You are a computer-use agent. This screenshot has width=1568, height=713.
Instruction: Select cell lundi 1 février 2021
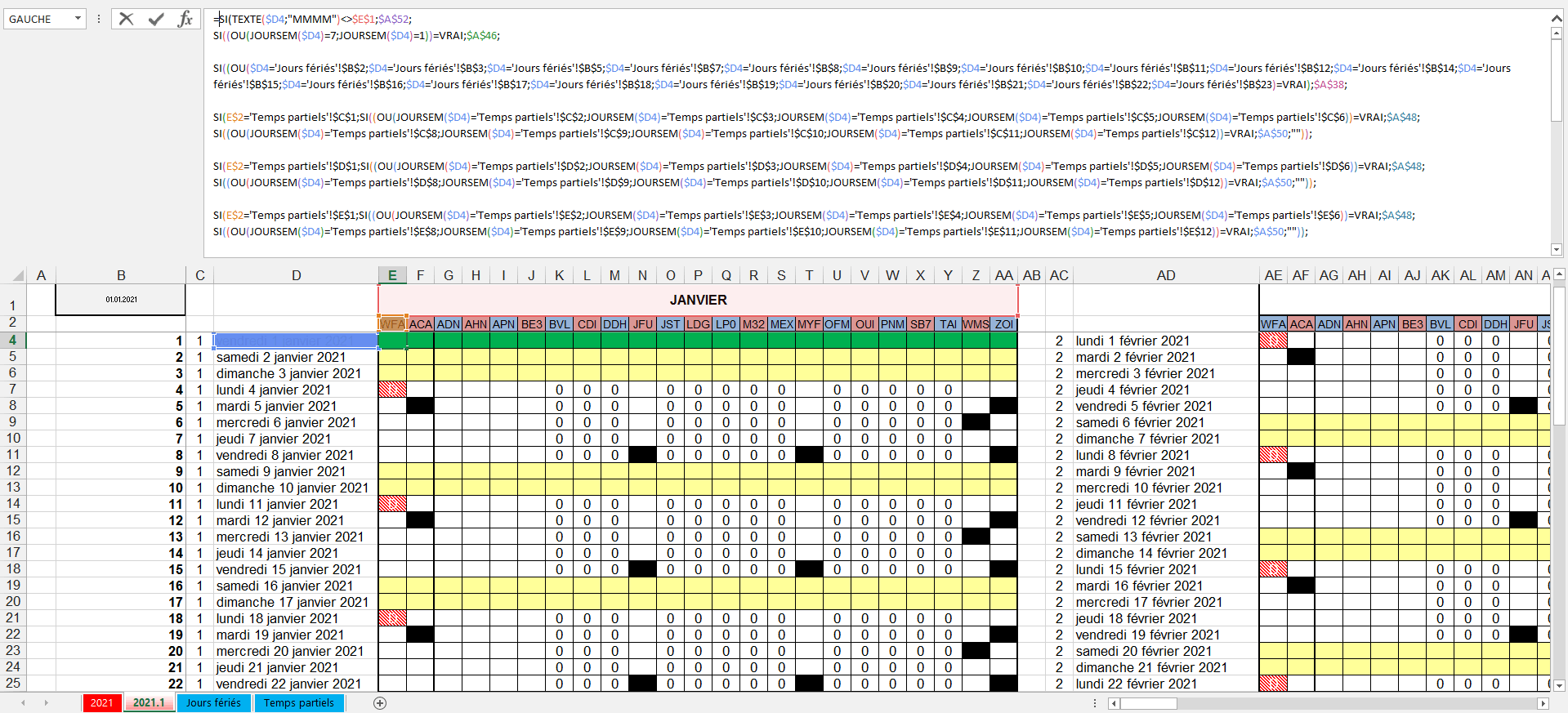click(x=1166, y=341)
